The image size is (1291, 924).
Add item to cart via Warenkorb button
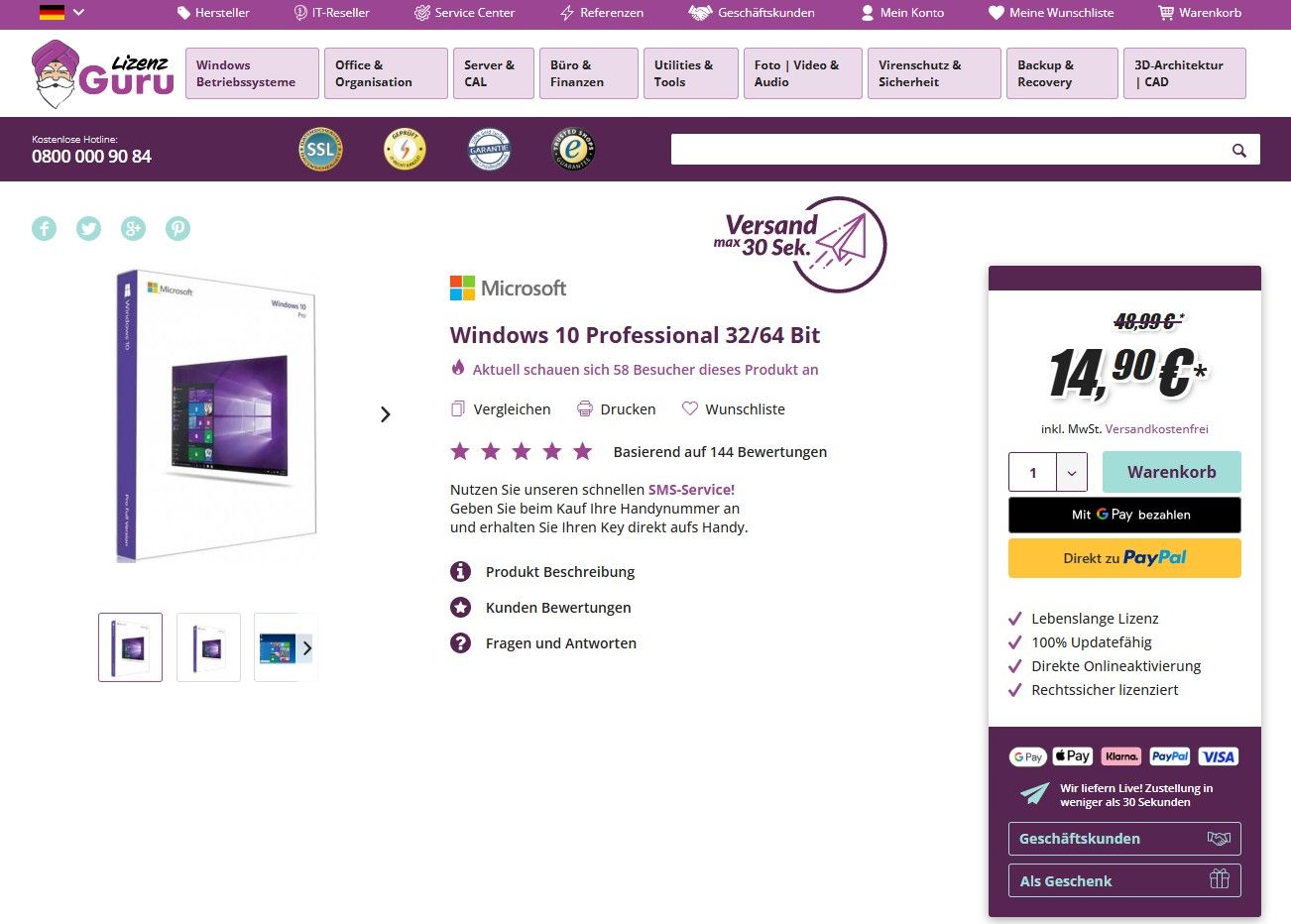tap(1171, 472)
